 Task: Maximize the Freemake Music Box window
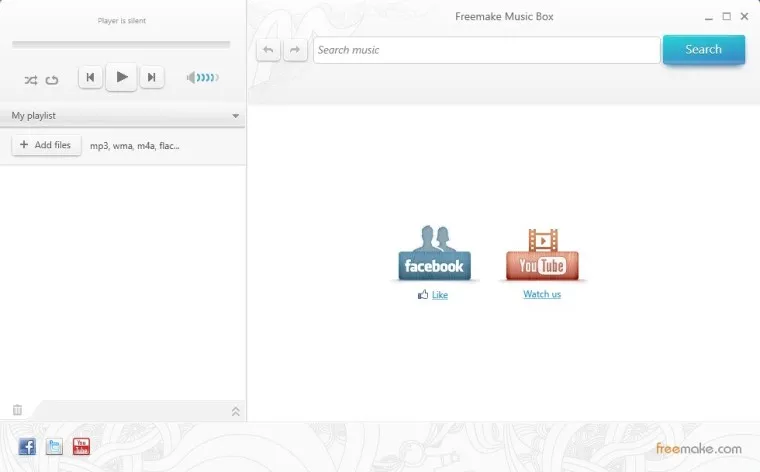(727, 16)
